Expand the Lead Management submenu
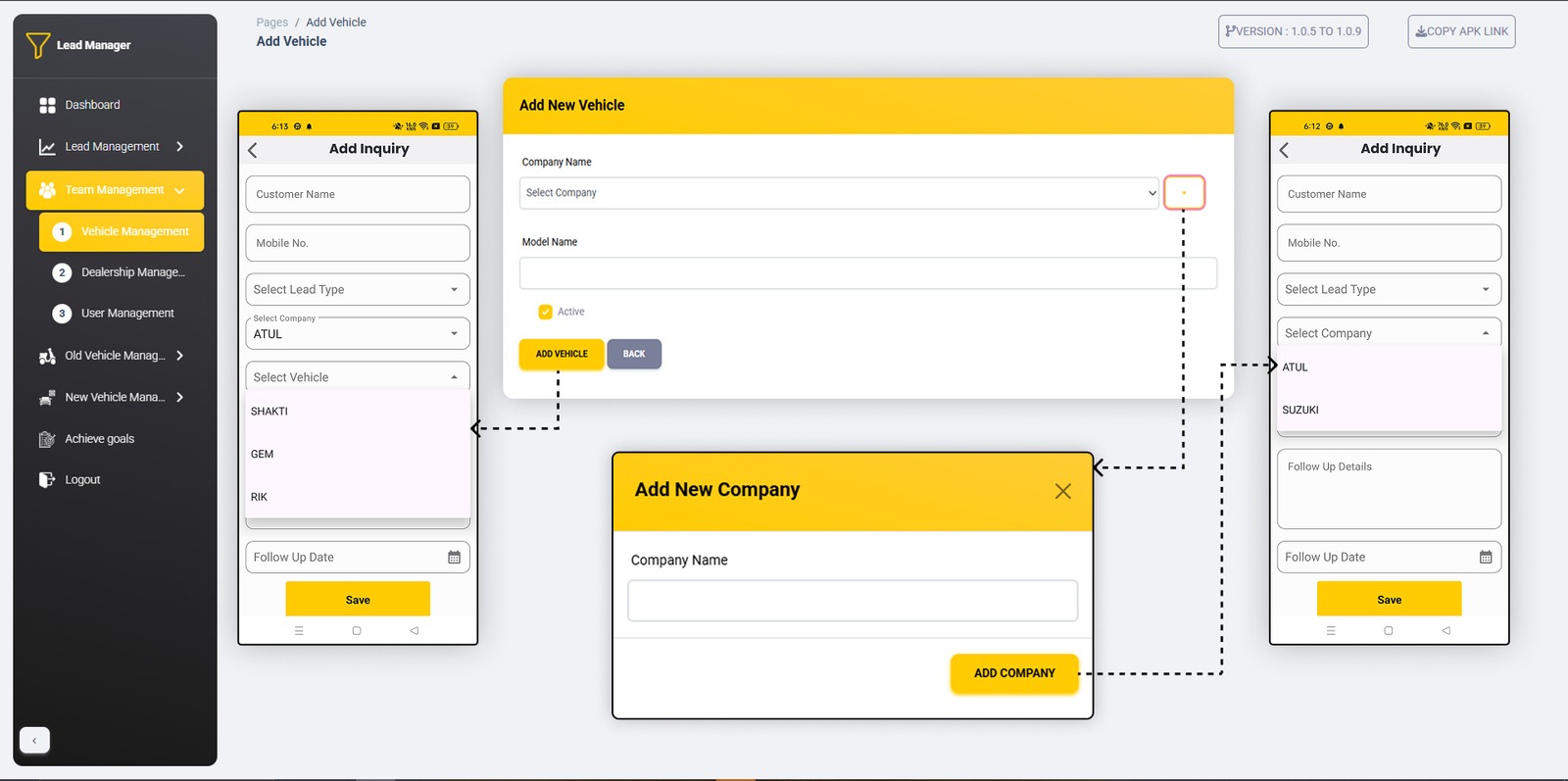This screenshot has height=781, width=1568. tap(179, 147)
